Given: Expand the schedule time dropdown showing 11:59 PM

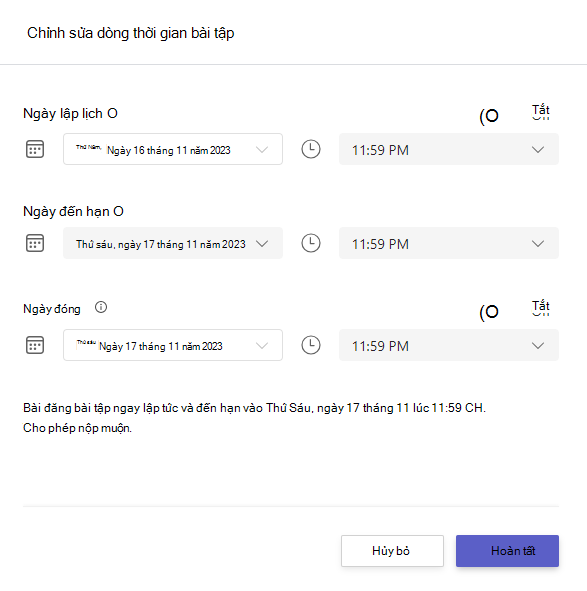Looking at the screenshot, I should (x=449, y=149).
